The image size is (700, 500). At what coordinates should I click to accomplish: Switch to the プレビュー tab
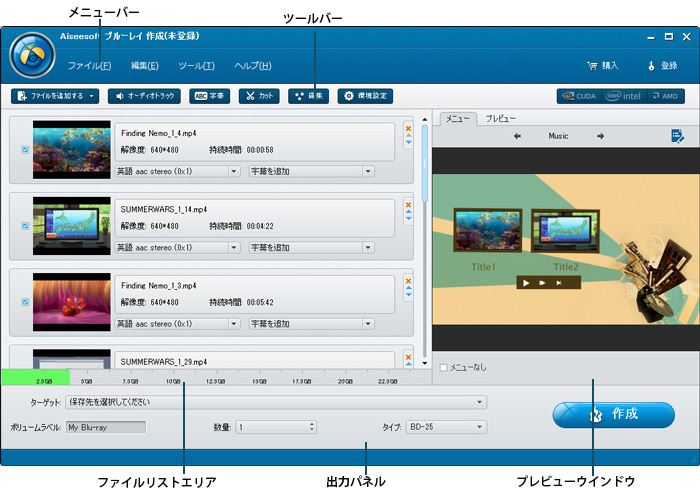pyautogui.click(x=500, y=118)
